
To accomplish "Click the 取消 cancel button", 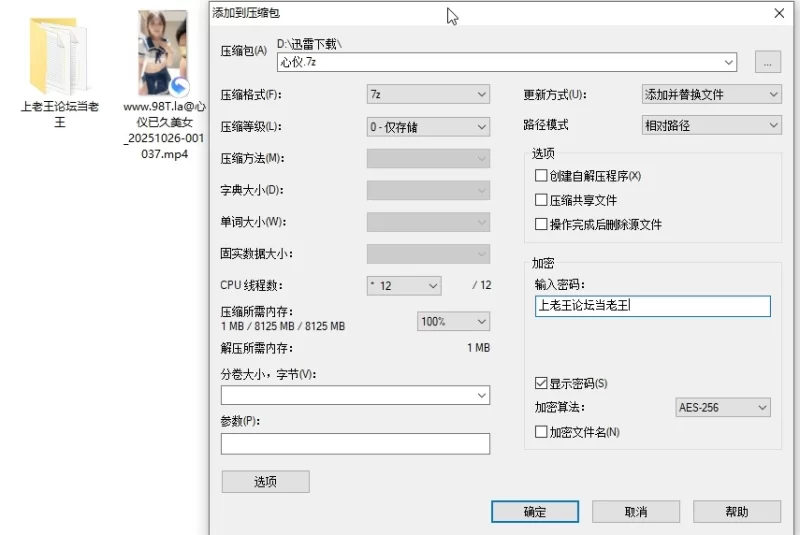I will click(x=636, y=512).
